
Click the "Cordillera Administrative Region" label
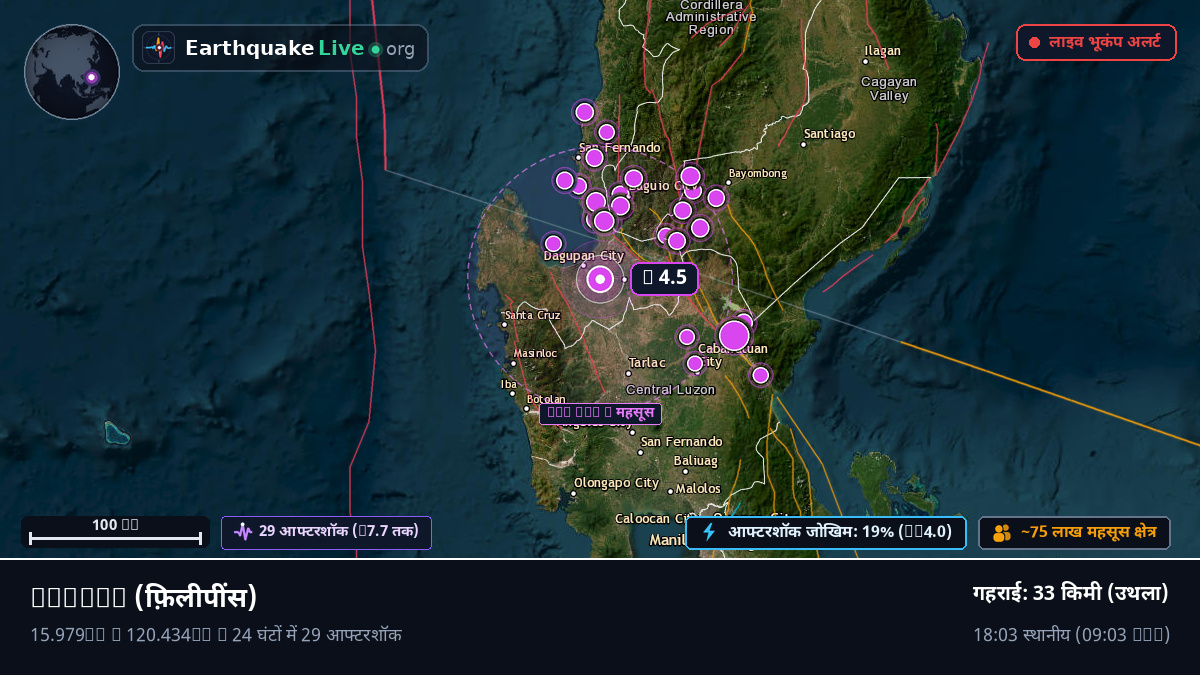click(x=711, y=17)
